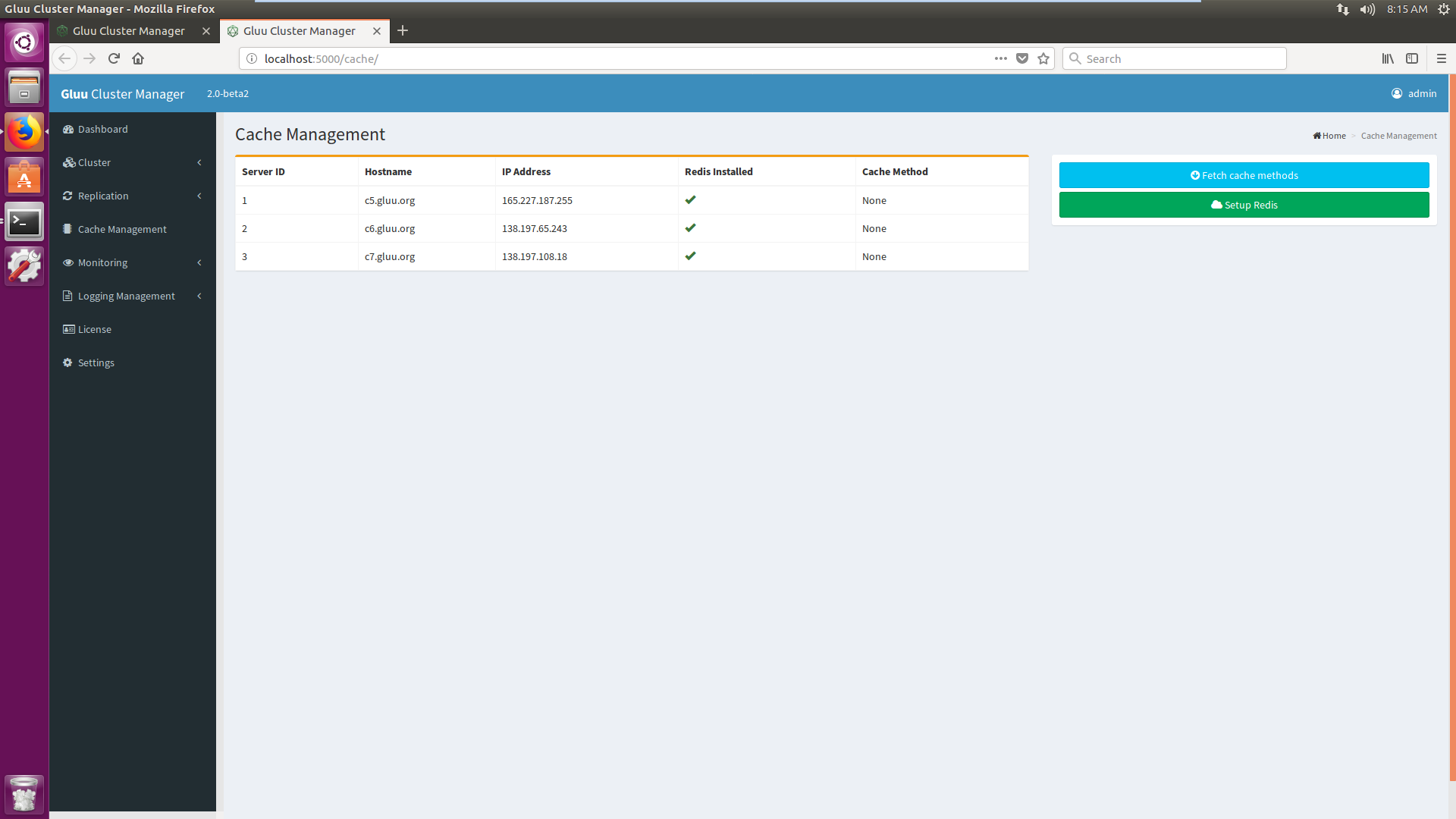Click the Replication icon in sidebar
This screenshot has width=1456, height=819.
(68, 195)
